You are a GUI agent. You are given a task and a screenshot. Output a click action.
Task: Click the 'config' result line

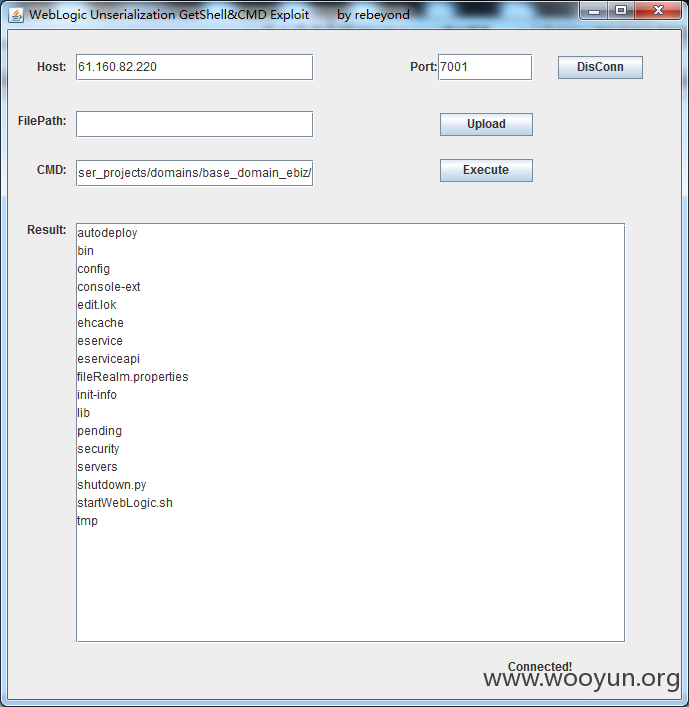93,269
